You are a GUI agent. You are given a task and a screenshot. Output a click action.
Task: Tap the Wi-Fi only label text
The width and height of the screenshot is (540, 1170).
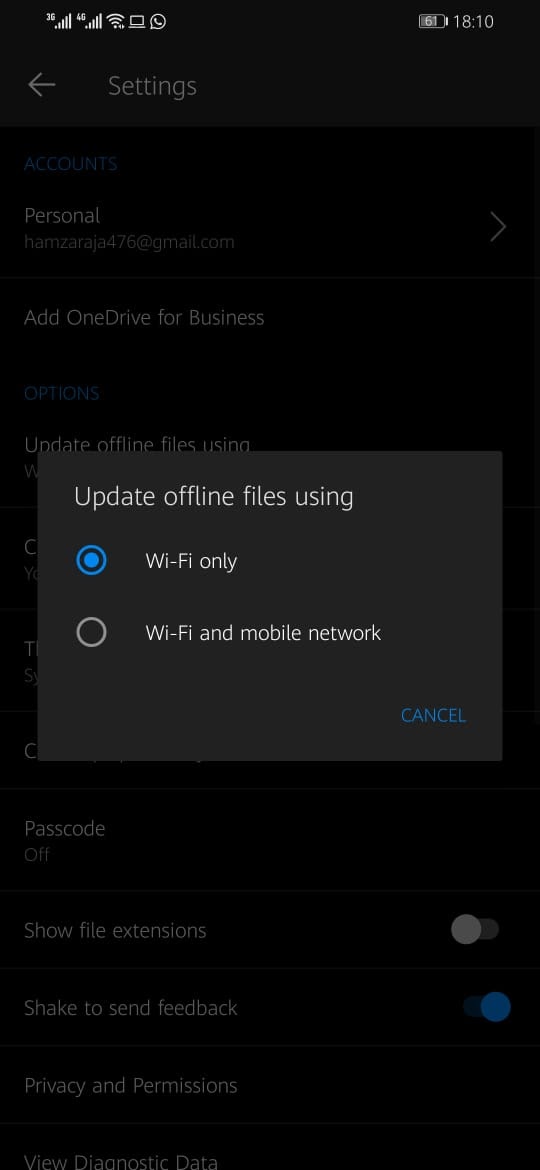tap(191, 560)
